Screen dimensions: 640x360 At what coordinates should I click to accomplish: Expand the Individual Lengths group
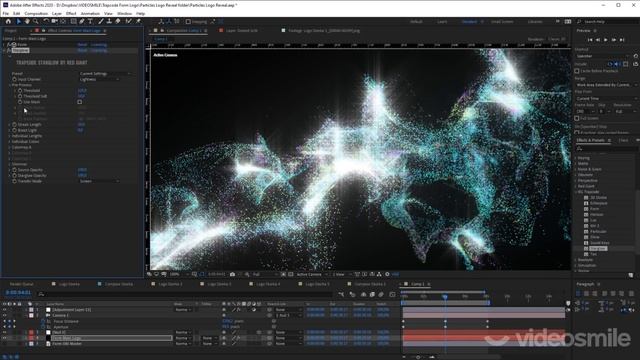[9, 136]
